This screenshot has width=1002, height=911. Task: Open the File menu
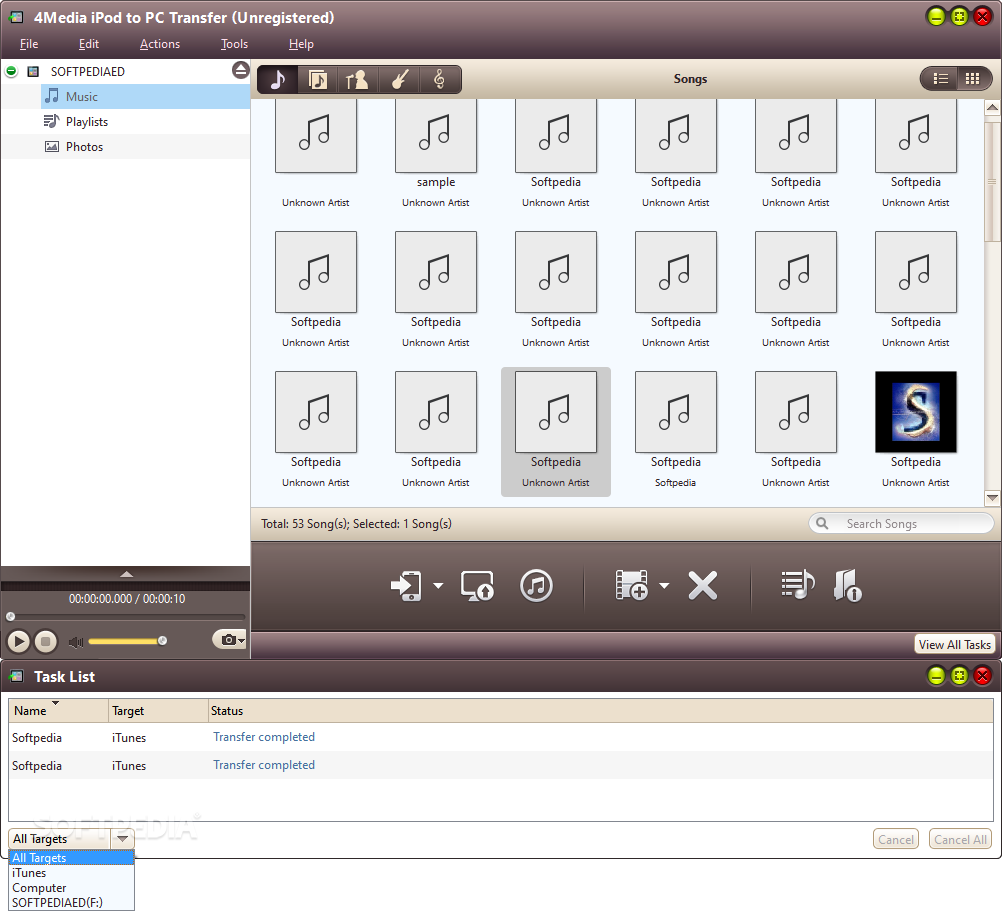click(x=29, y=44)
